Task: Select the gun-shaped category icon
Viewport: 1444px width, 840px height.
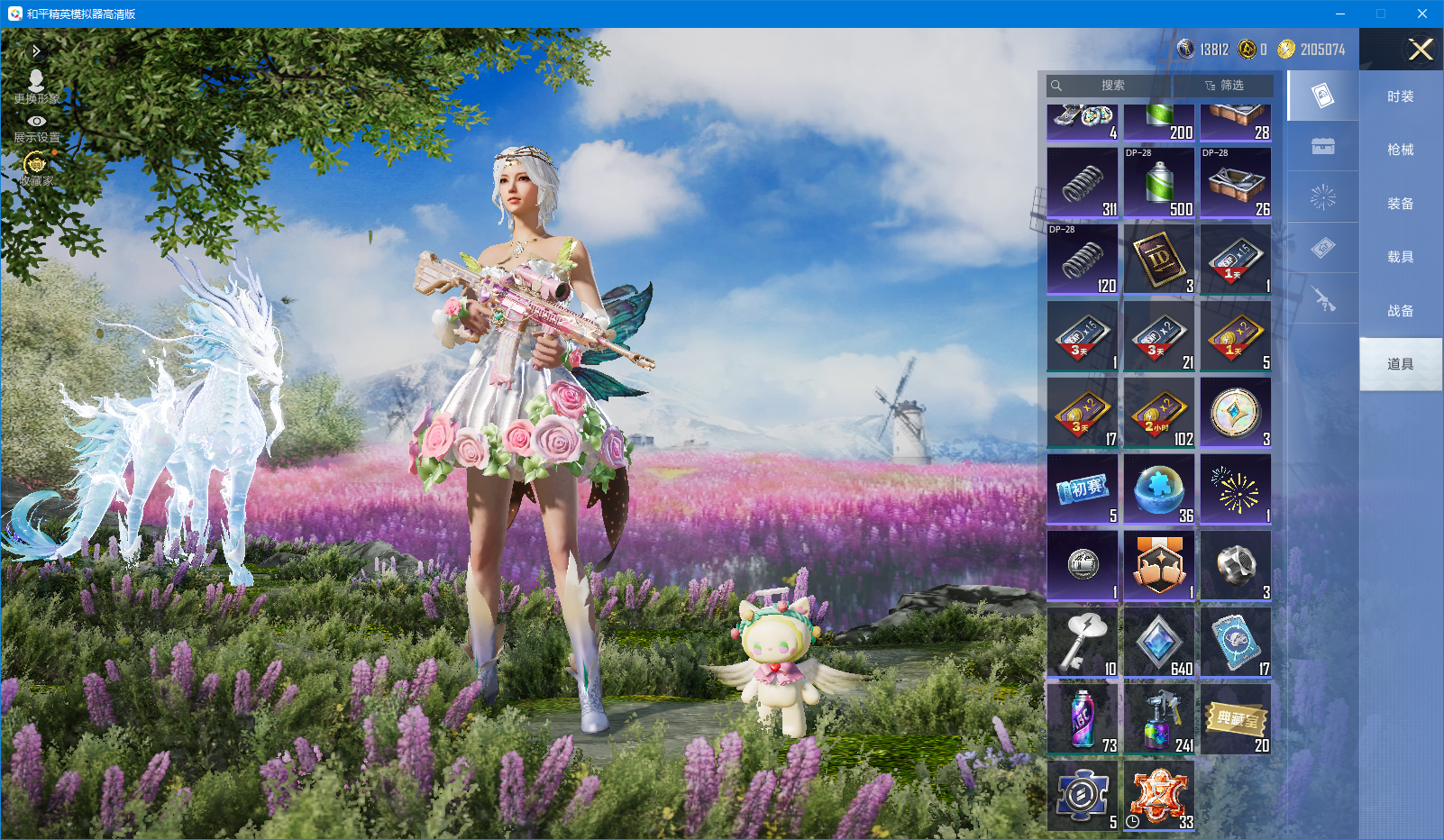Action: click(1322, 298)
